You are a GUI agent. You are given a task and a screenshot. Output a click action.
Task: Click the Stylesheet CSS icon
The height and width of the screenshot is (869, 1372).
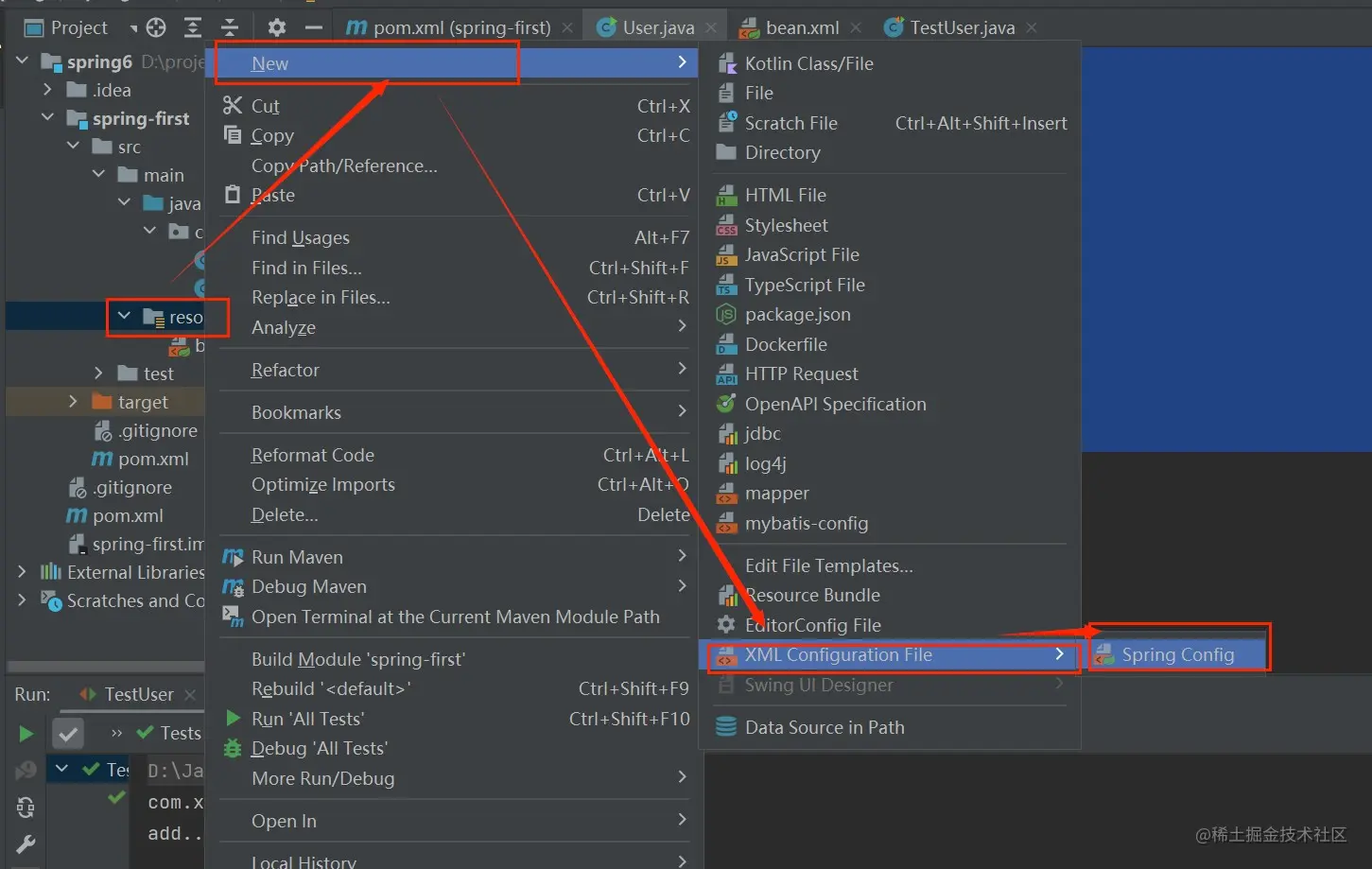pyautogui.click(x=726, y=225)
